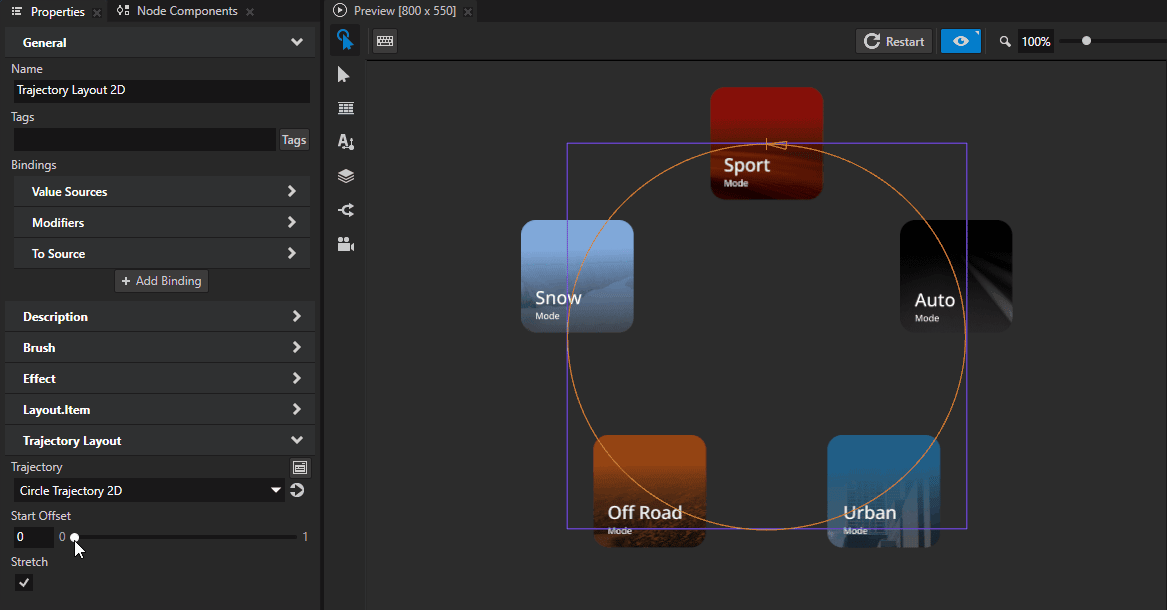1167x610 pixels.
Task: Reset the Trajectory property with revert arrow
Action: [297, 490]
